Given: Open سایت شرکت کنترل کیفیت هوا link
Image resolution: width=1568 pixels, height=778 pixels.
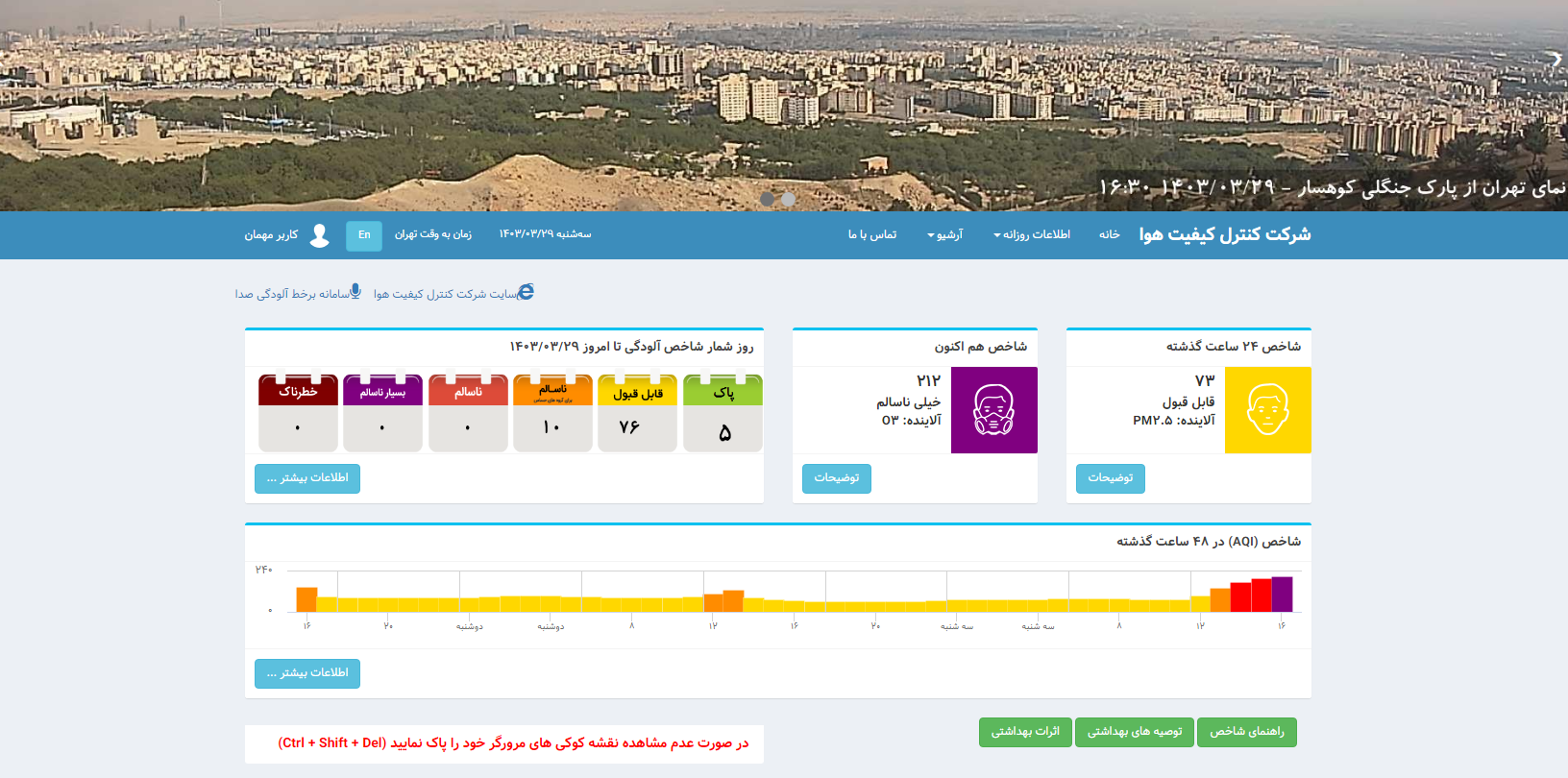Looking at the screenshot, I should (x=445, y=294).
